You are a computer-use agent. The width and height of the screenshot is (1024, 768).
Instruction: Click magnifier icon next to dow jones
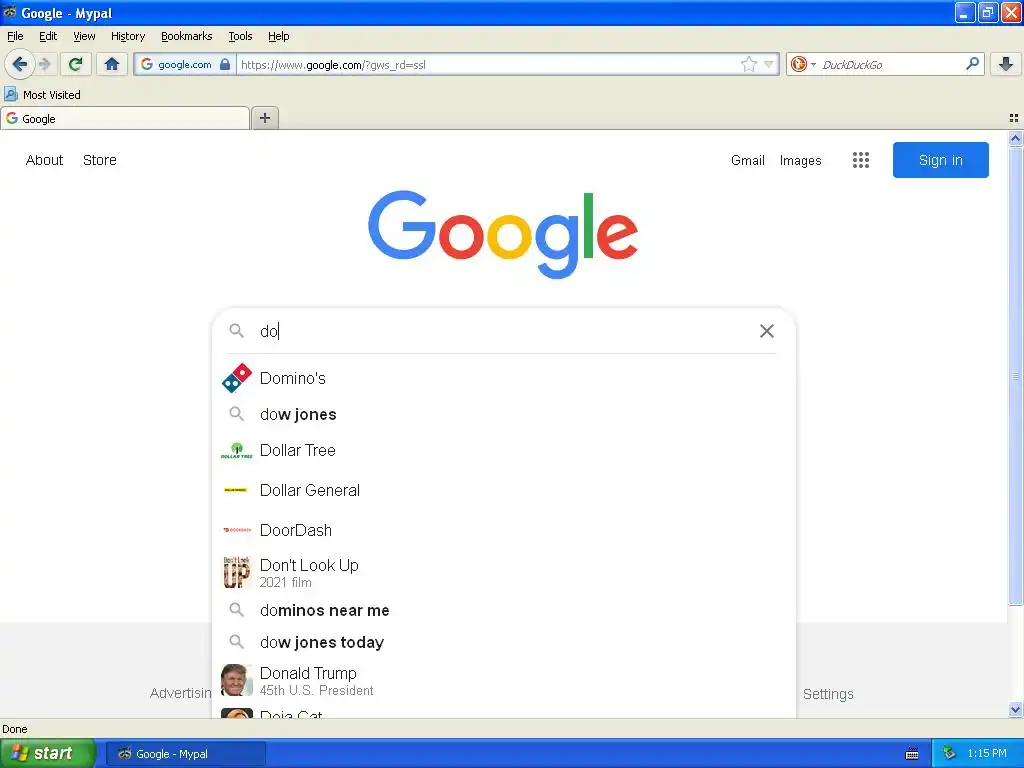[x=236, y=414]
